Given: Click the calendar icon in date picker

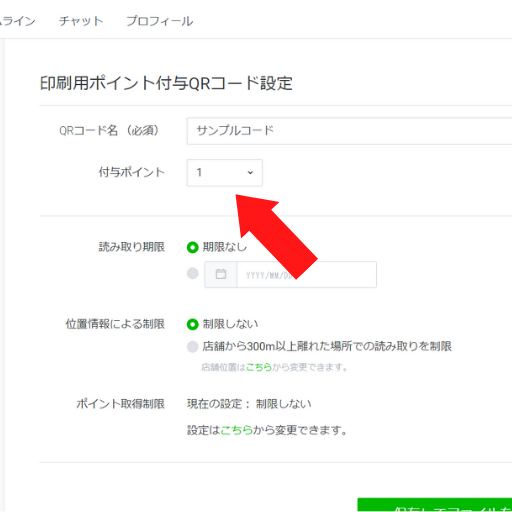Looking at the screenshot, I should tap(221, 274).
